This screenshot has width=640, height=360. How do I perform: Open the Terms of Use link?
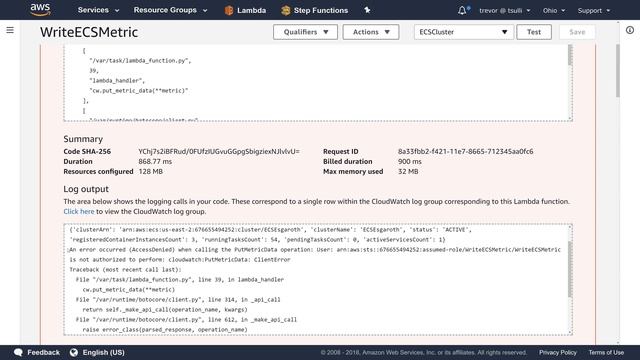tap(606, 352)
